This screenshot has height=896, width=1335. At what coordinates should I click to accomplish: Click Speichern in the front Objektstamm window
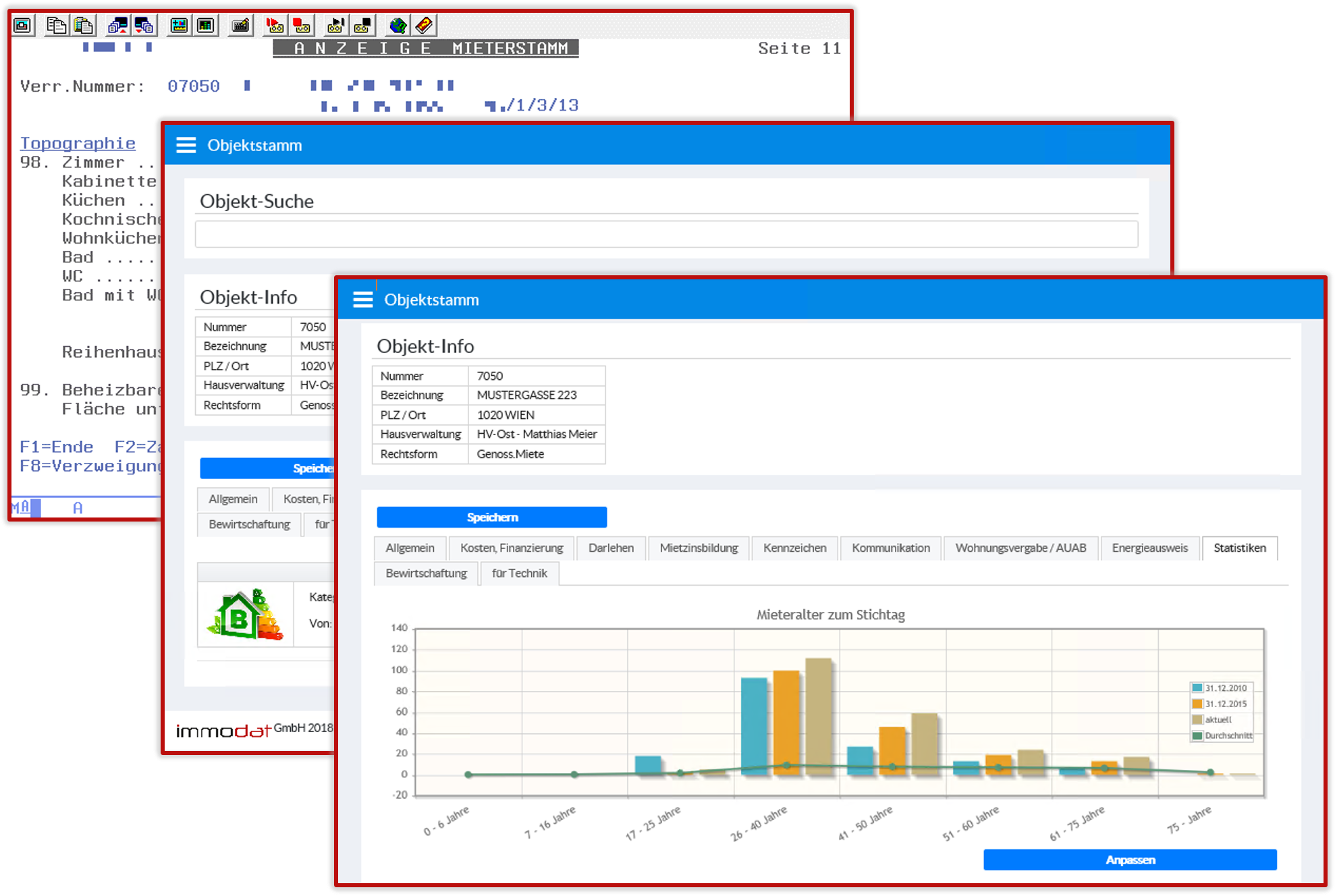click(x=492, y=517)
